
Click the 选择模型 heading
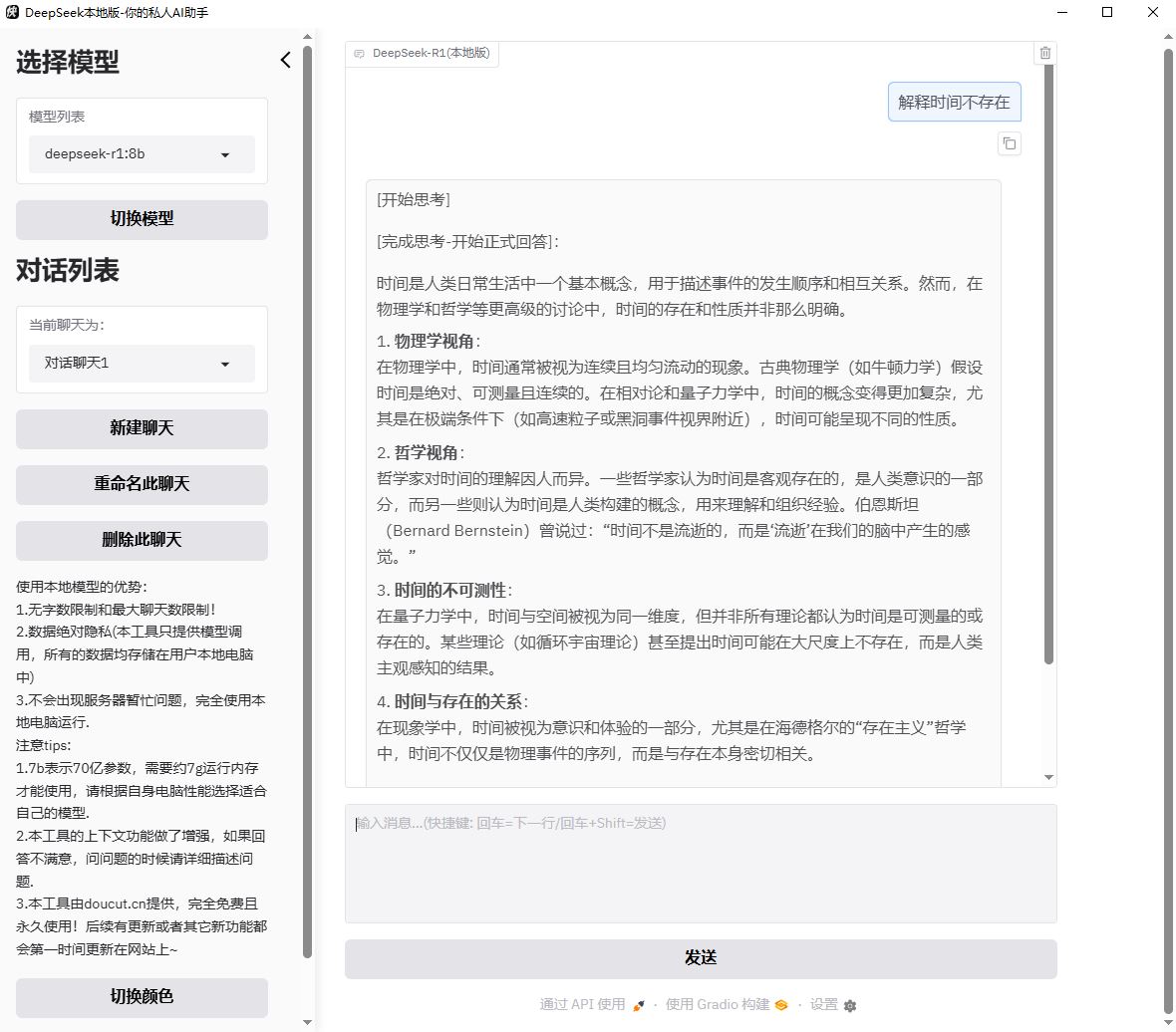(x=68, y=62)
